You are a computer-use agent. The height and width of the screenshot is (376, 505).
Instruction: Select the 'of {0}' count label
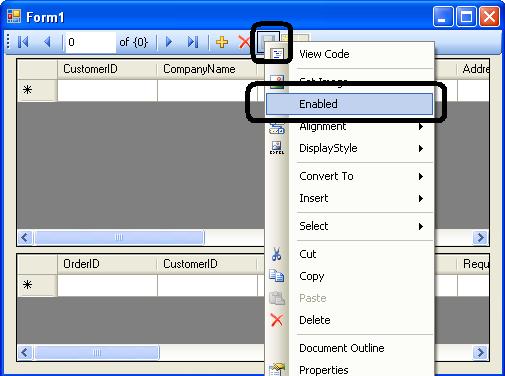(x=133, y=42)
